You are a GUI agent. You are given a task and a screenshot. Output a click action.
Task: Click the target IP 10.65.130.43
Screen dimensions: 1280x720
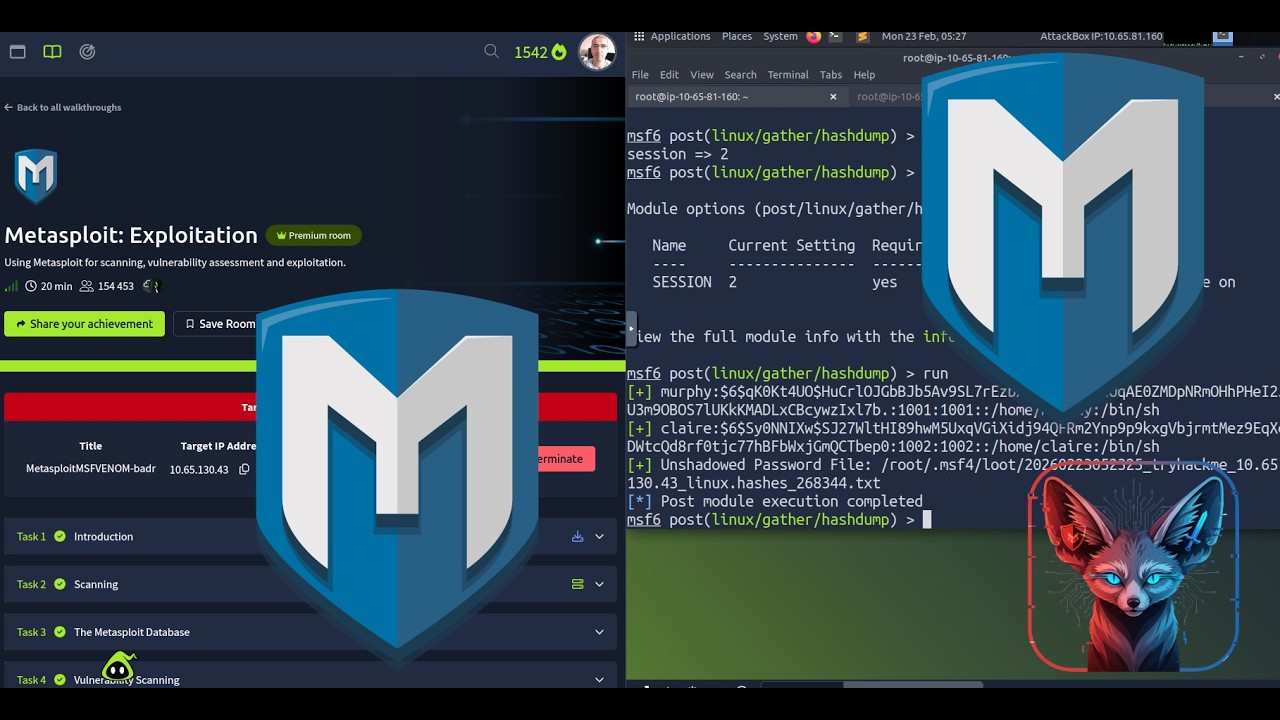coord(199,469)
